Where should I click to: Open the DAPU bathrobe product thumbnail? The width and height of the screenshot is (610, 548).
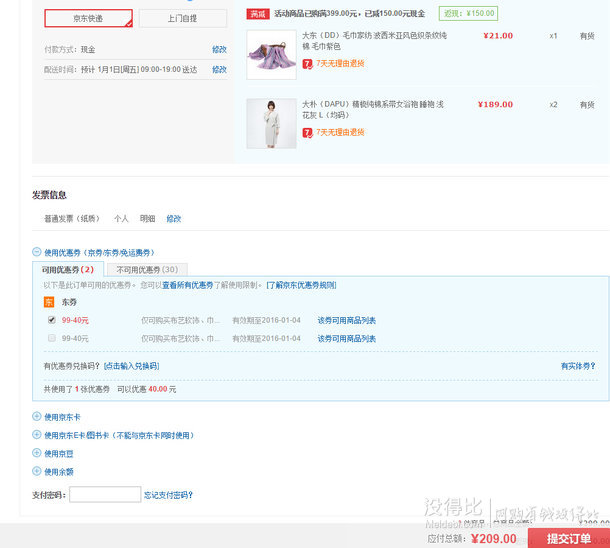click(272, 123)
